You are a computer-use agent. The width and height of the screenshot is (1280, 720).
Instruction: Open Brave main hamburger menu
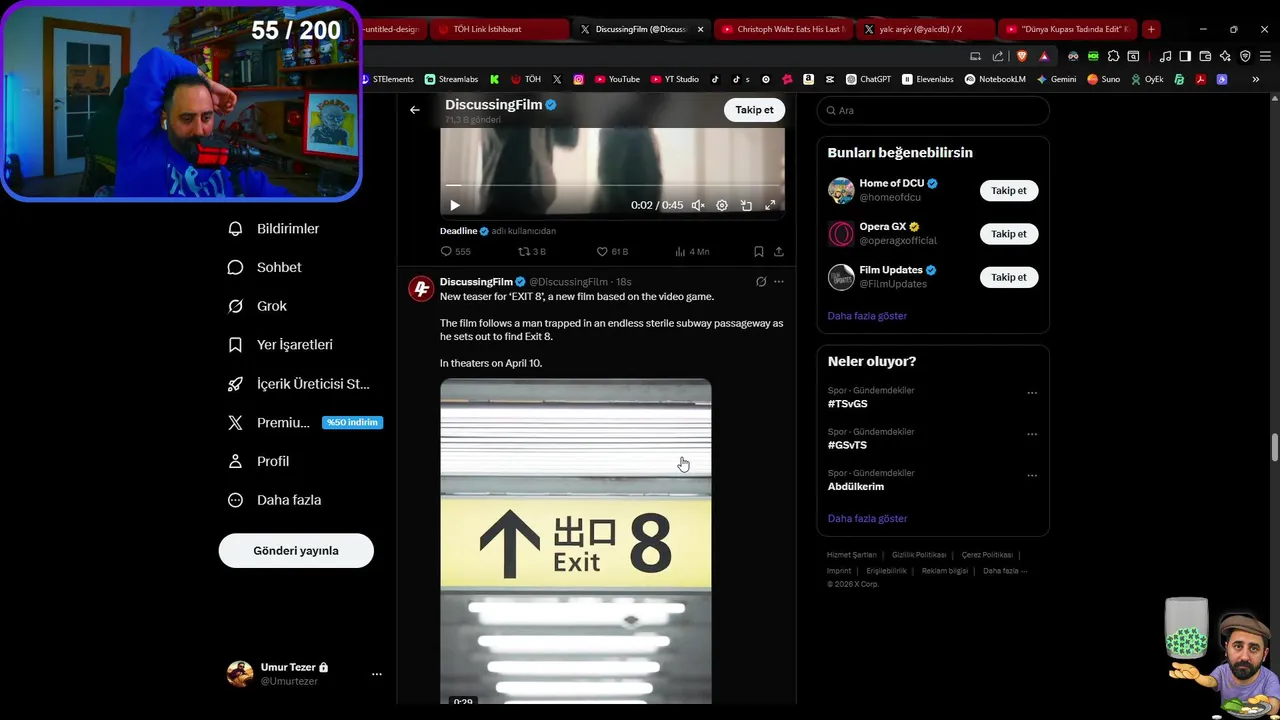pyautogui.click(x=1265, y=56)
